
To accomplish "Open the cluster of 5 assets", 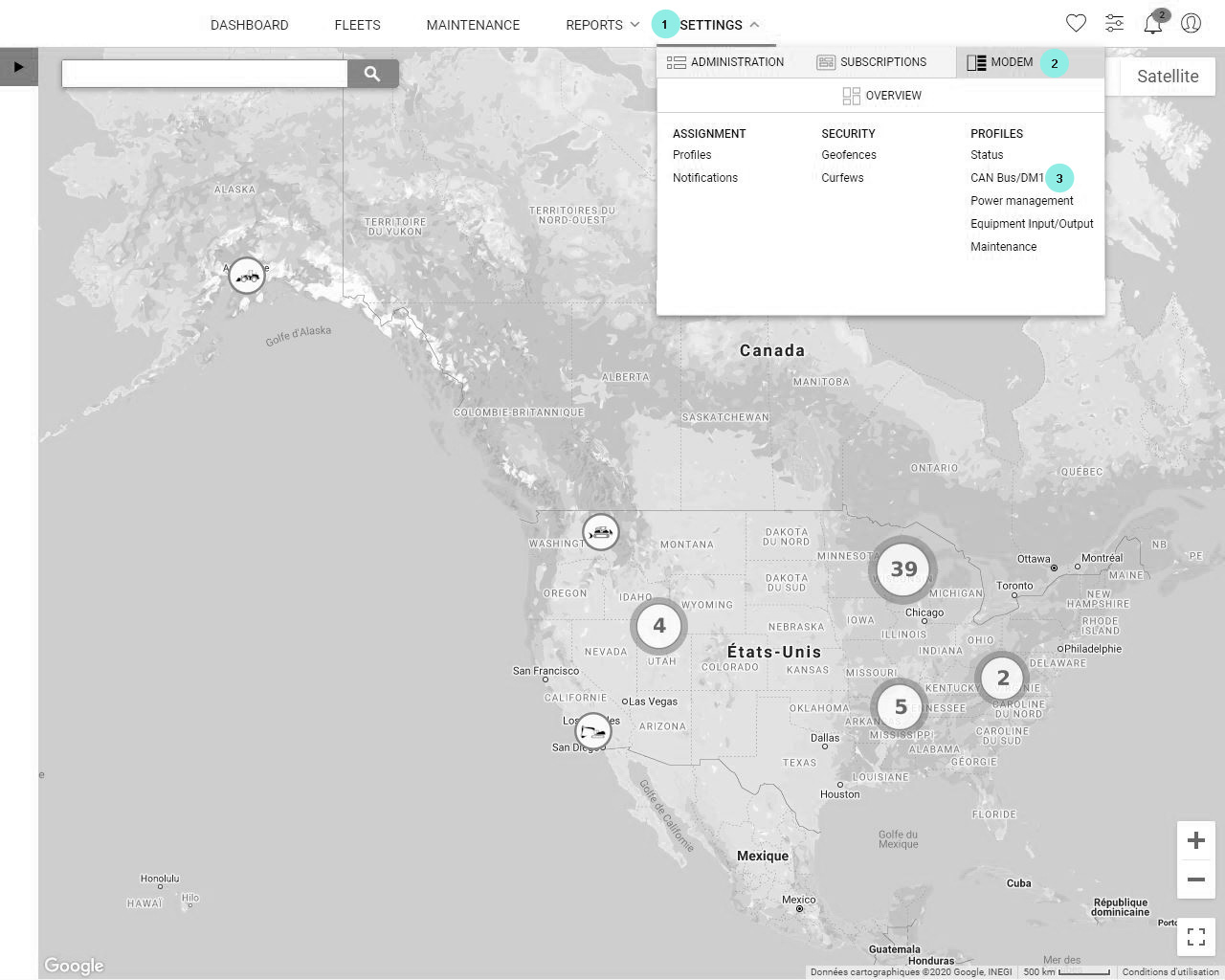I will (900, 707).
